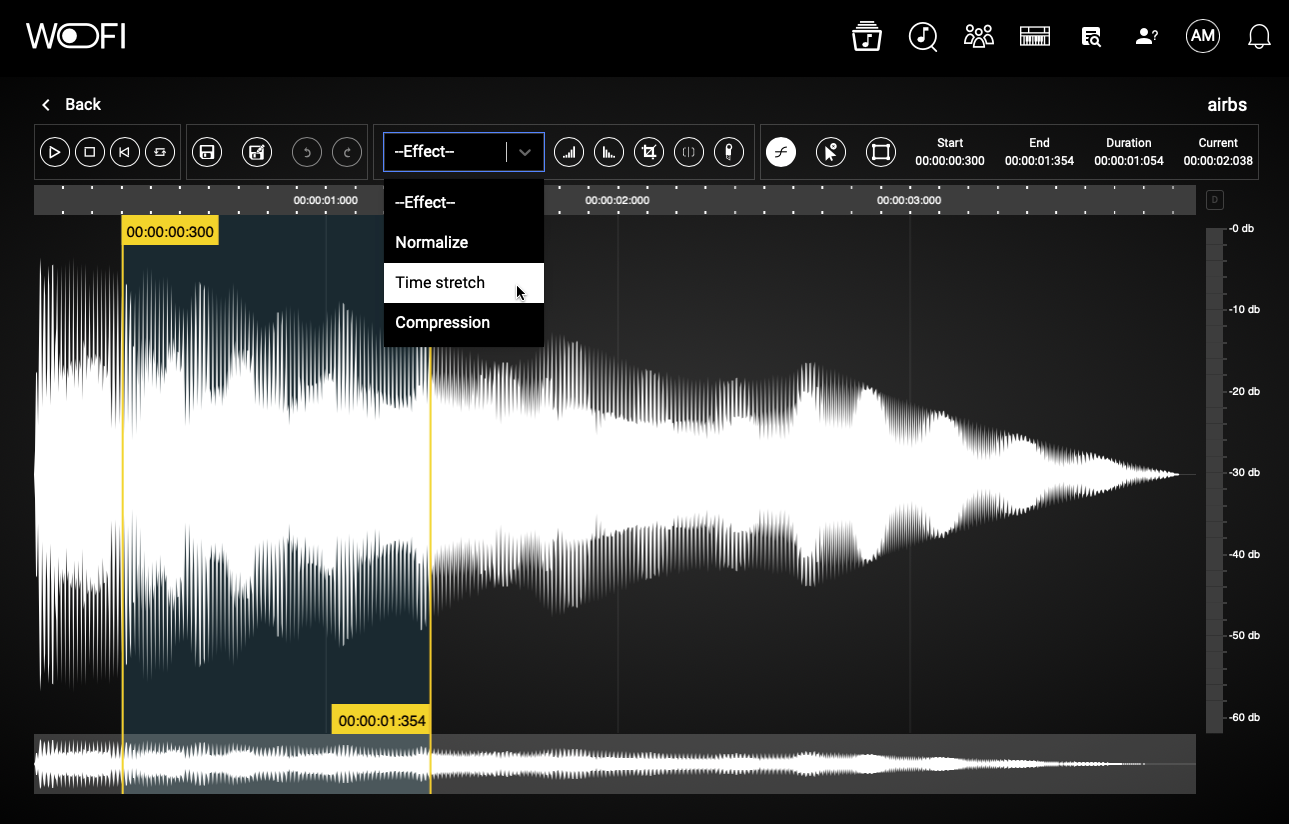Toggle the small D button above meter
Screen dimensions: 1289x824
[x=1215, y=200]
